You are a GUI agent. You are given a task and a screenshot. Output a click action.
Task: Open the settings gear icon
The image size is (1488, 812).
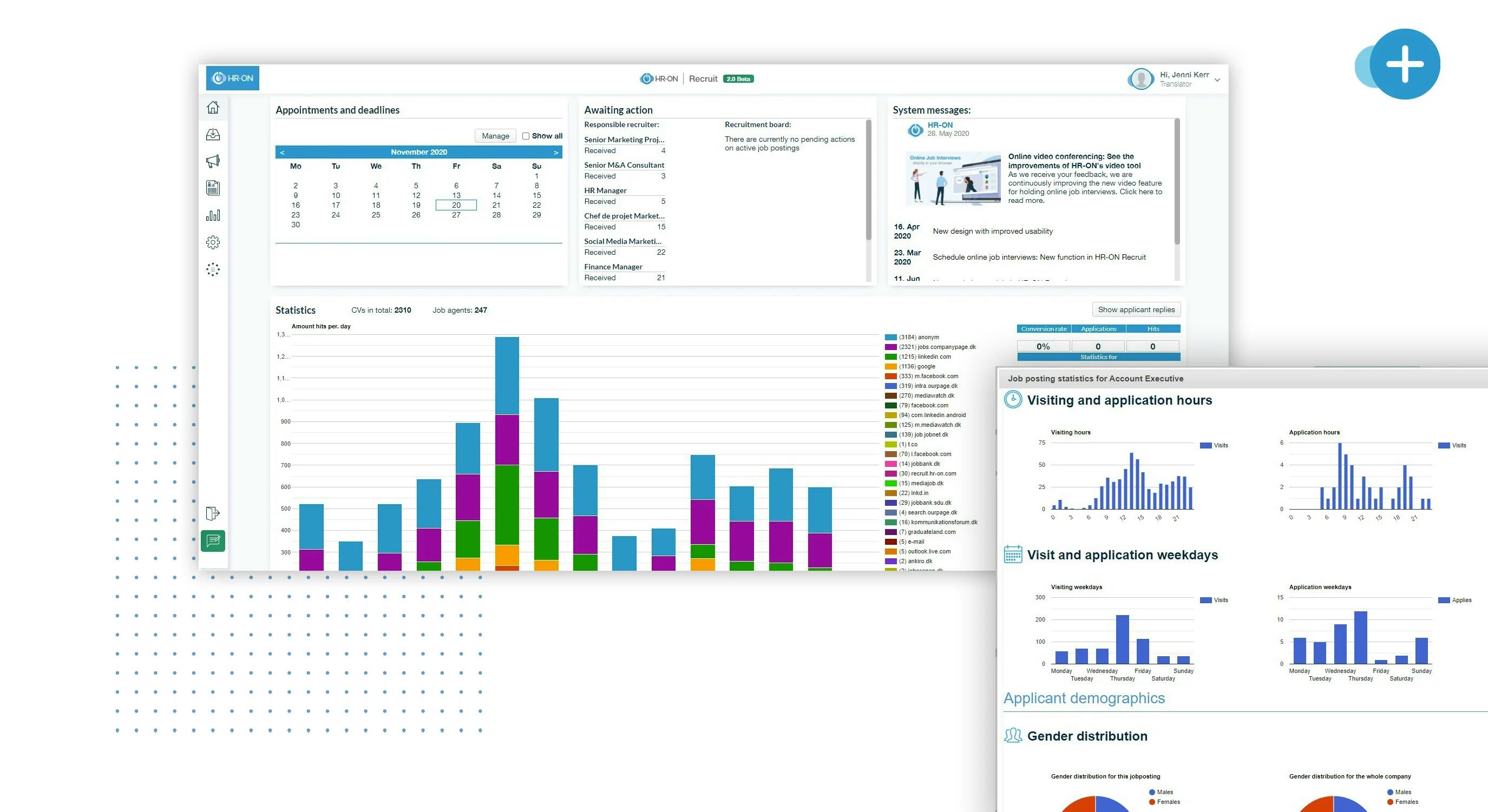click(x=213, y=242)
